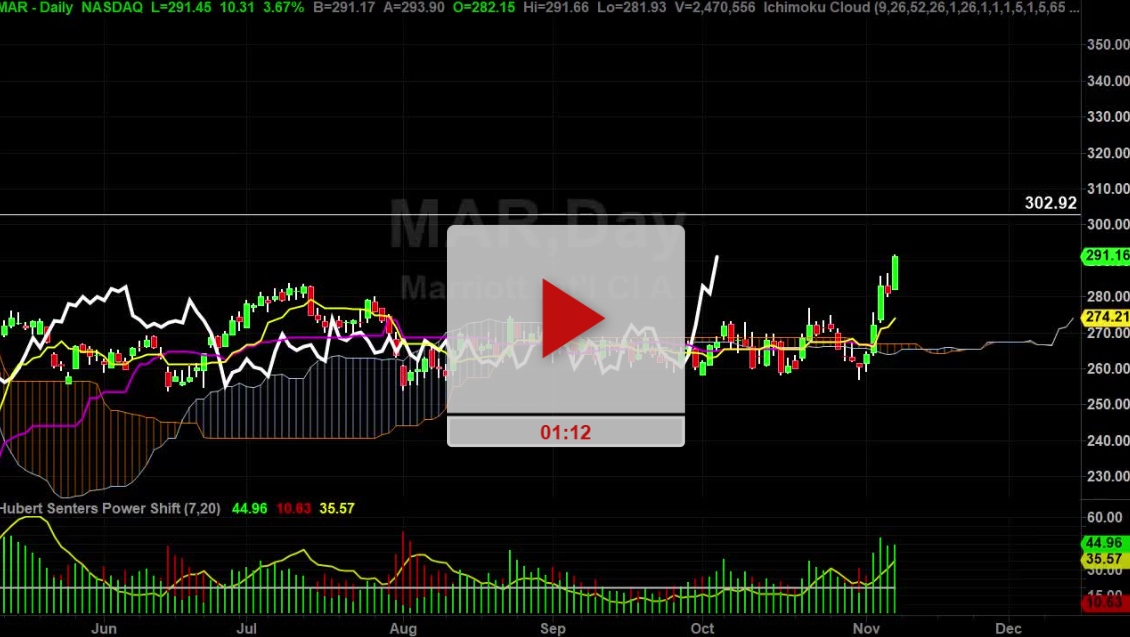Click the red 10.63 Power Shift axis tag

click(x=1105, y=600)
